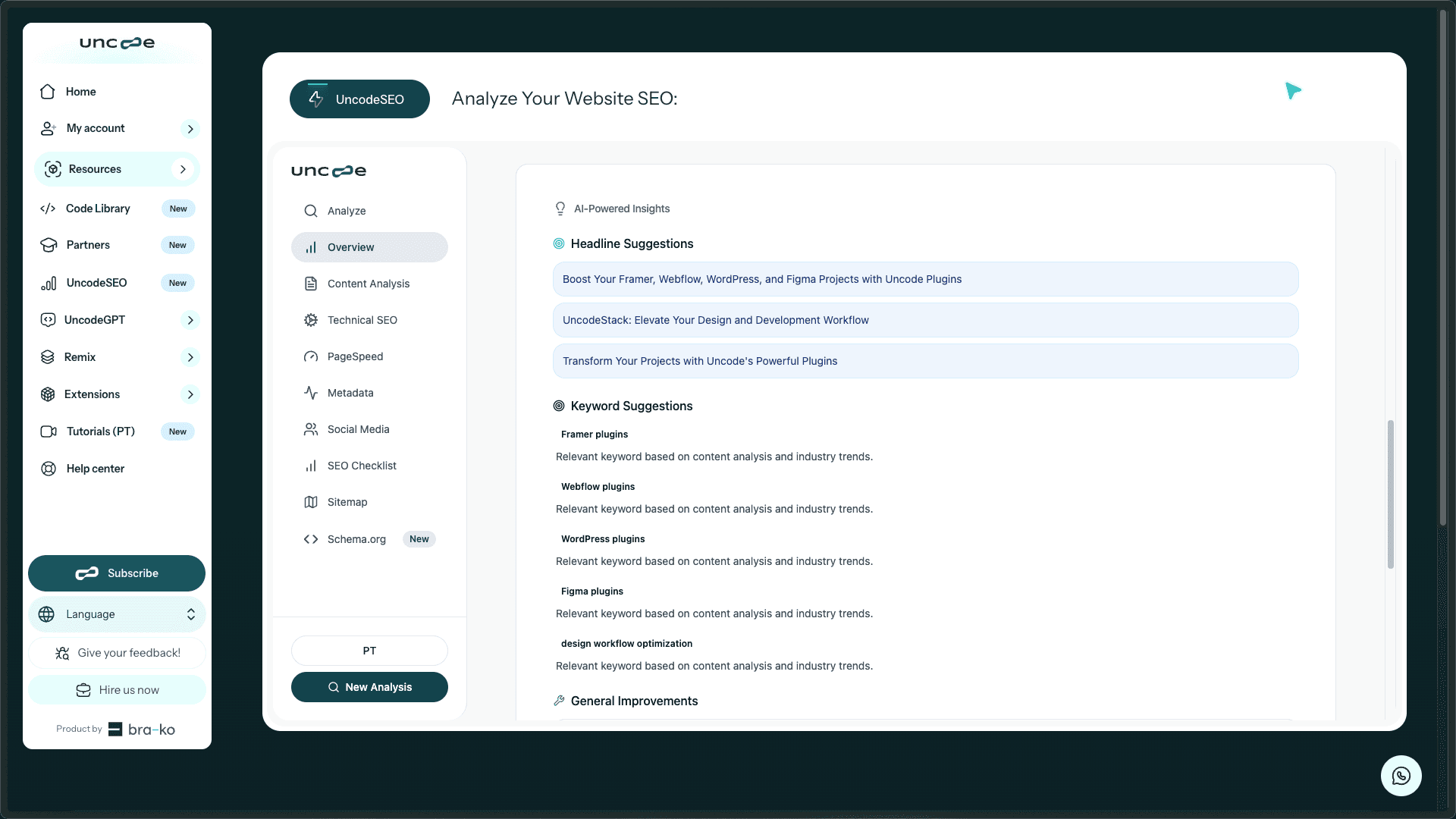Expand the UncodeGPT submenu chevron
Image resolution: width=1456 pixels, height=819 pixels.
pyautogui.click(x=190, y=320)
